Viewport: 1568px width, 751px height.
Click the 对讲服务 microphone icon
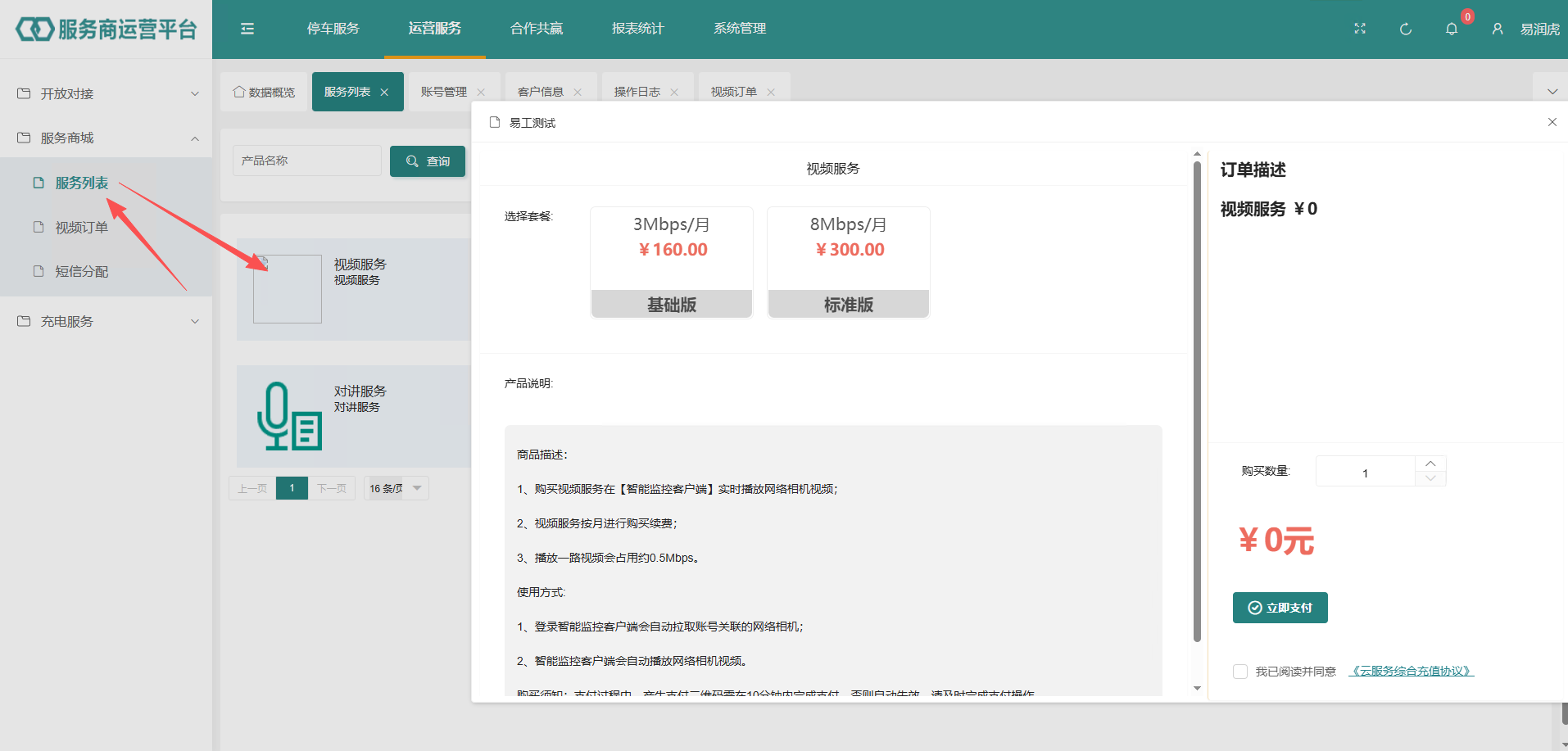point(289,416)
